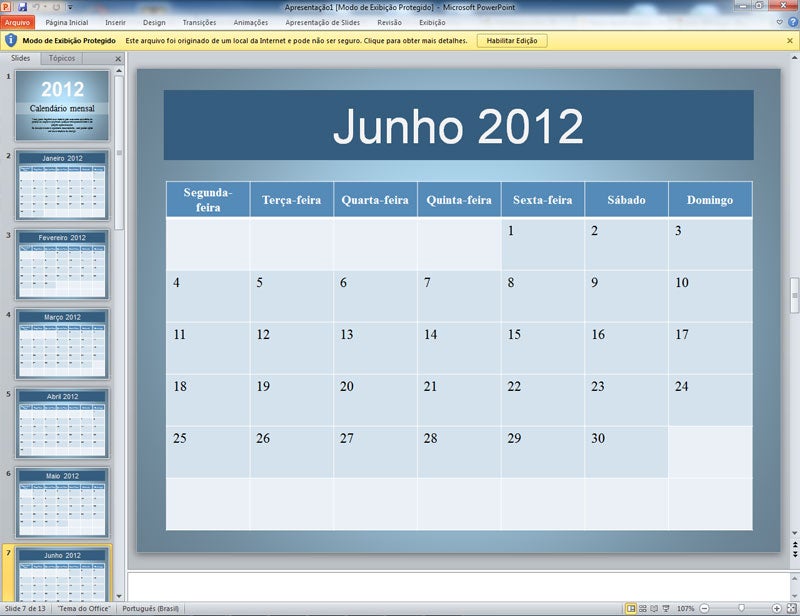Switch to Slide Sorter view icon
800x616 pixels.
point(643,608)
